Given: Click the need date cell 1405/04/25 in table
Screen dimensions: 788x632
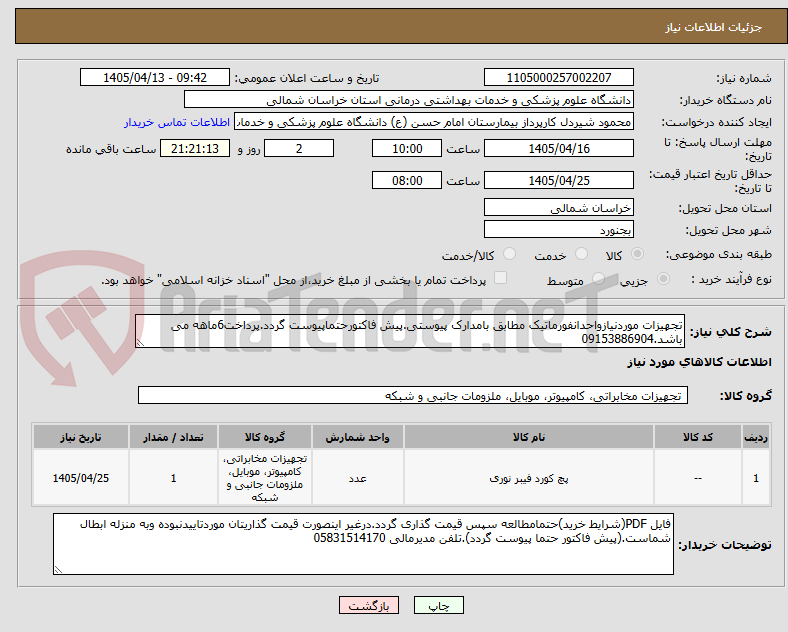Looking at the screenshot, I should 81,478.
